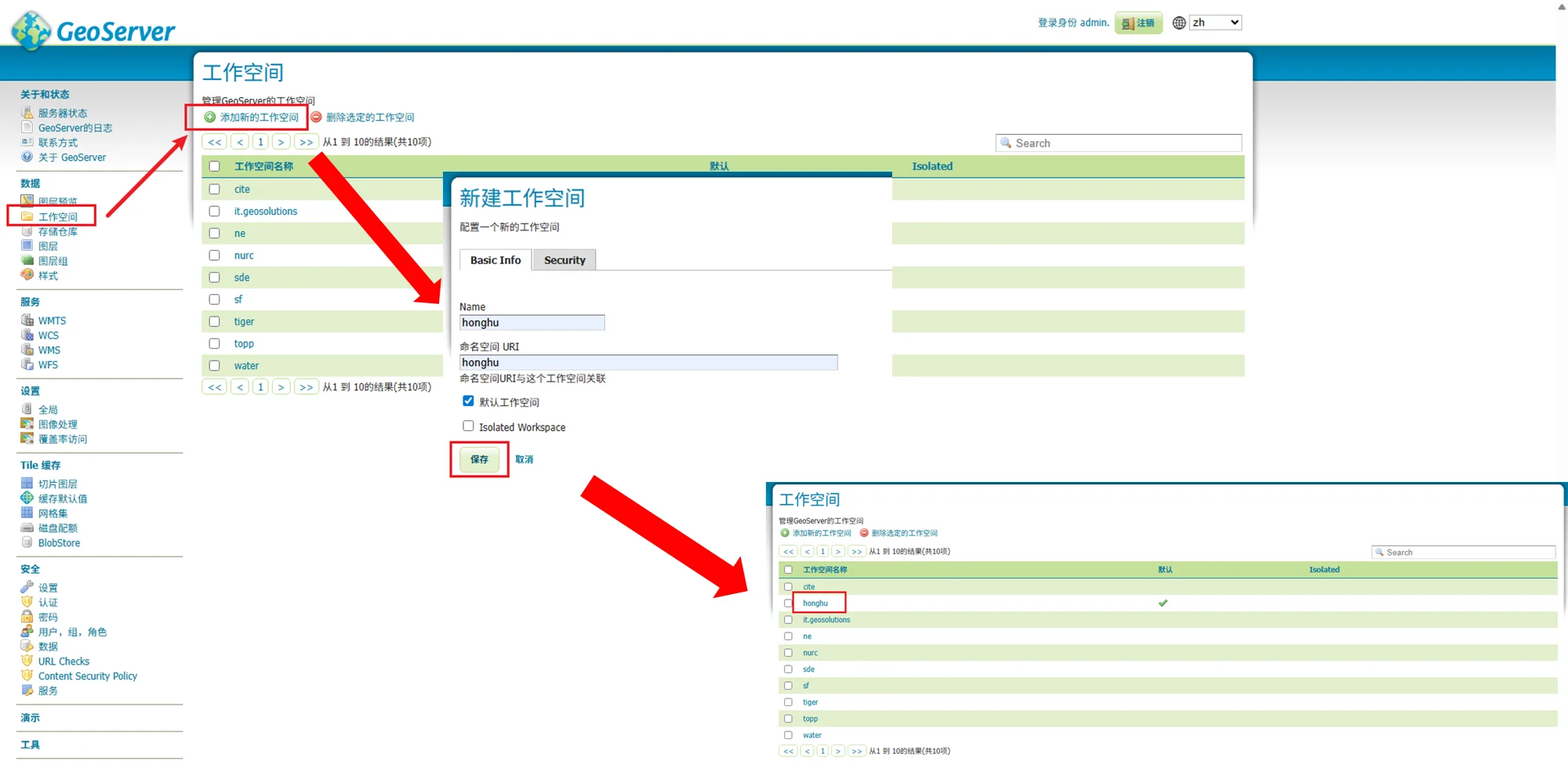Switch to the Security tab
1568x772 pixels.
click(564, 260)
